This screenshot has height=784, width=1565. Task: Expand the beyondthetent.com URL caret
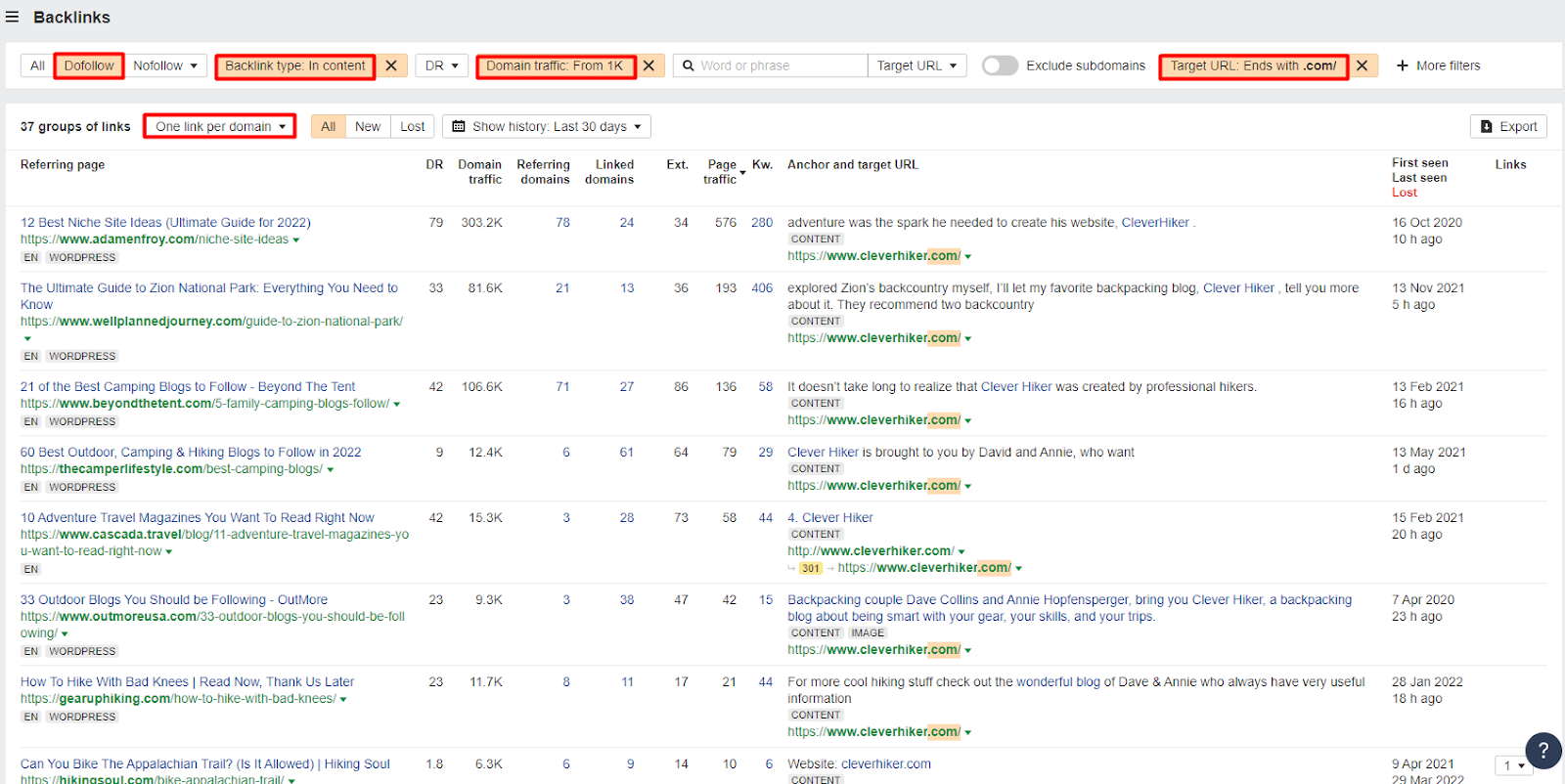click(396, 404)
